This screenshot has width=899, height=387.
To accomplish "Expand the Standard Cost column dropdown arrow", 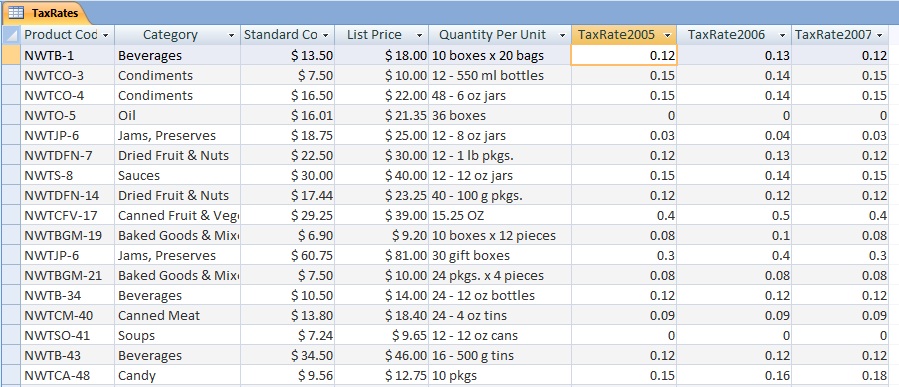I will [326, 36].
